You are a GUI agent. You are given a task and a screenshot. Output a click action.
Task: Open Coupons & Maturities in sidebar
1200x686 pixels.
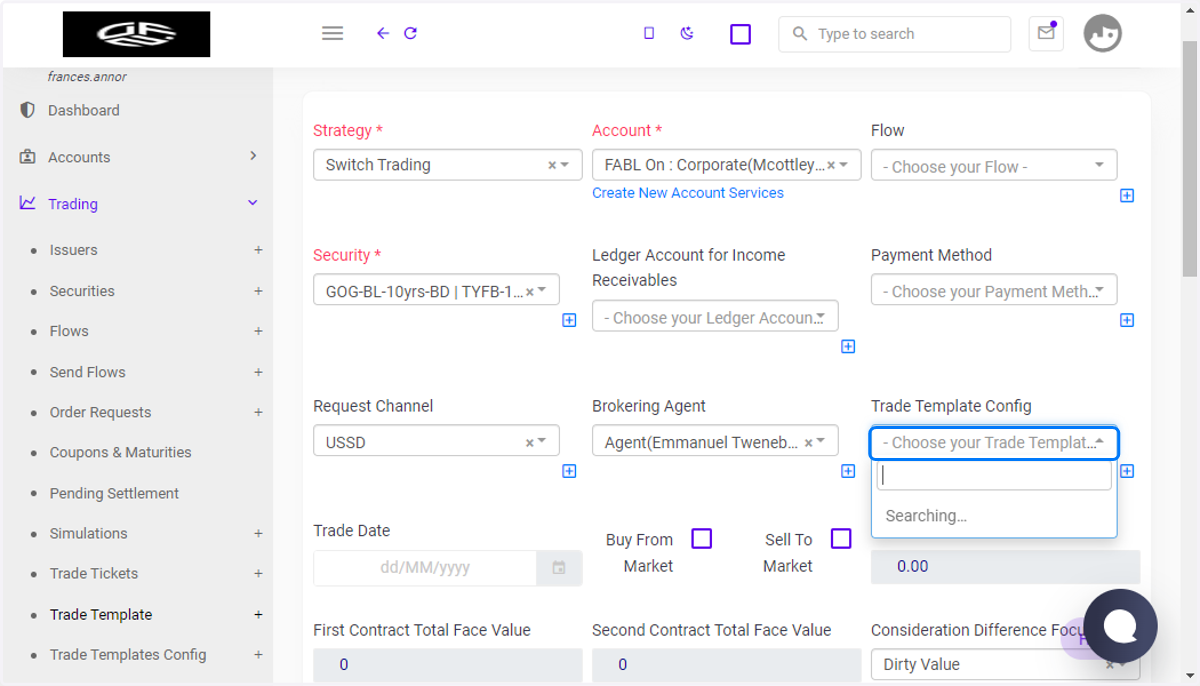tap(121, 452)
